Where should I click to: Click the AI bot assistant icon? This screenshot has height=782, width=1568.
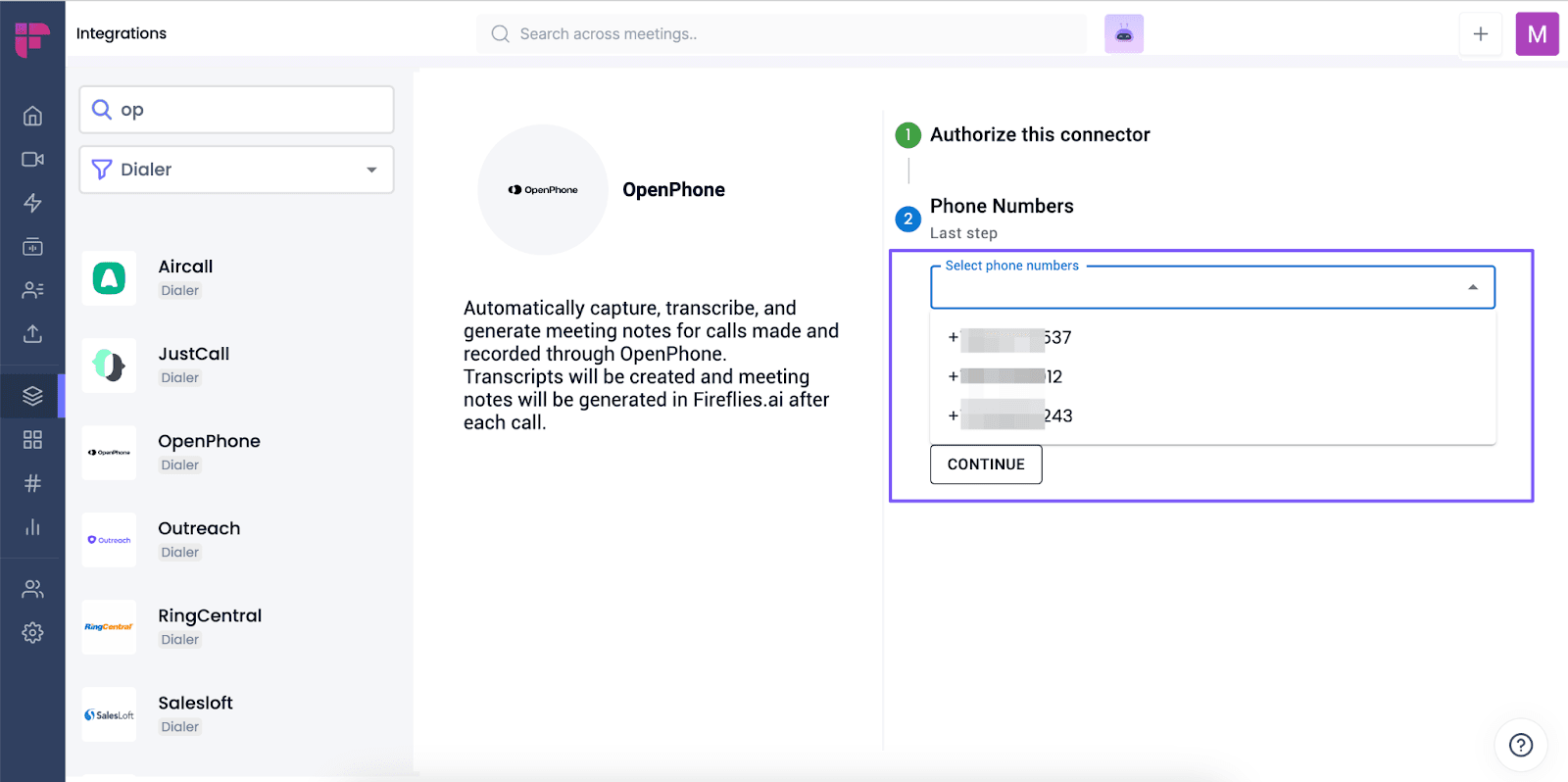point(1124,34)
